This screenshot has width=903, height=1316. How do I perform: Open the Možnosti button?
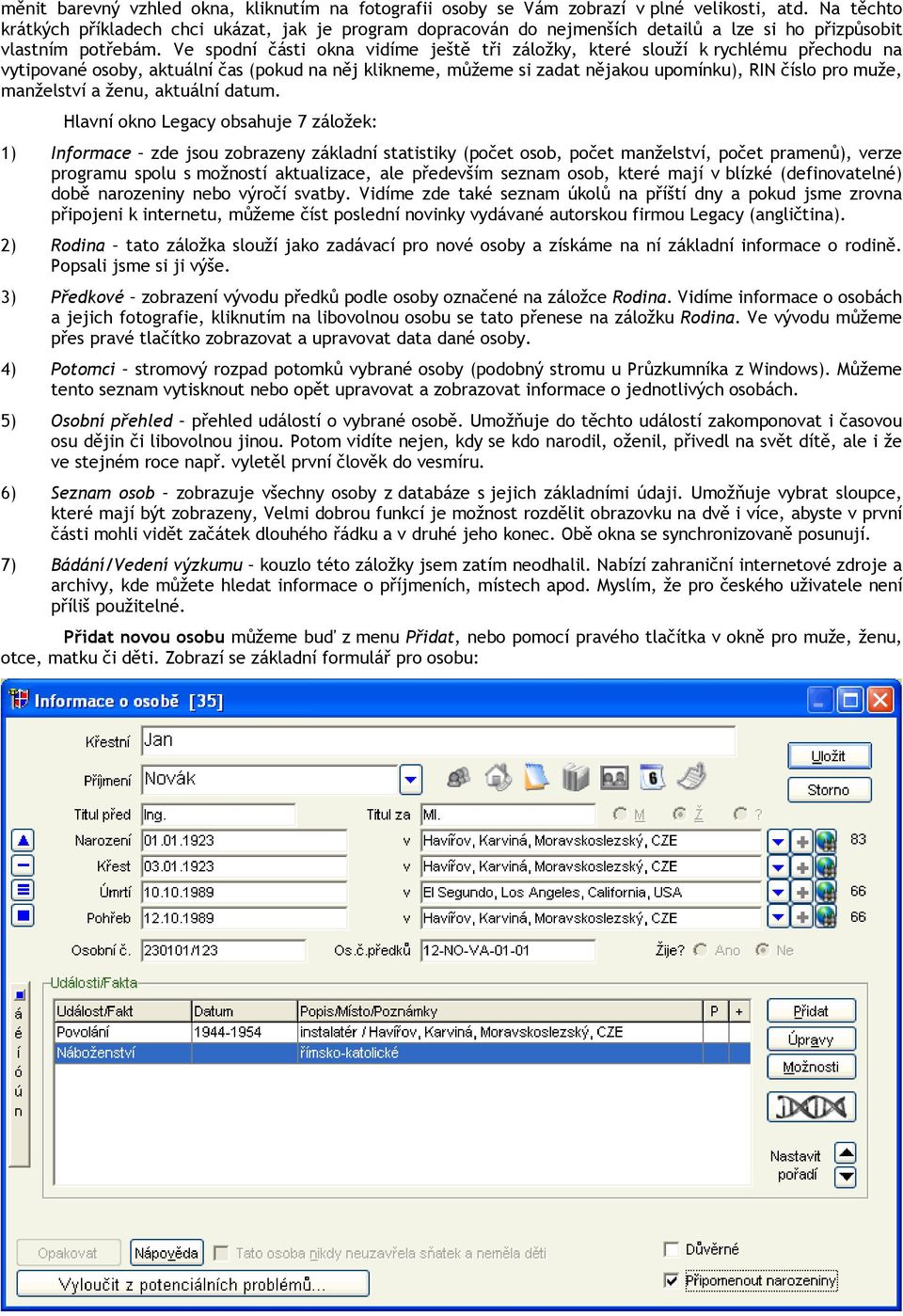coord(811,1067)
